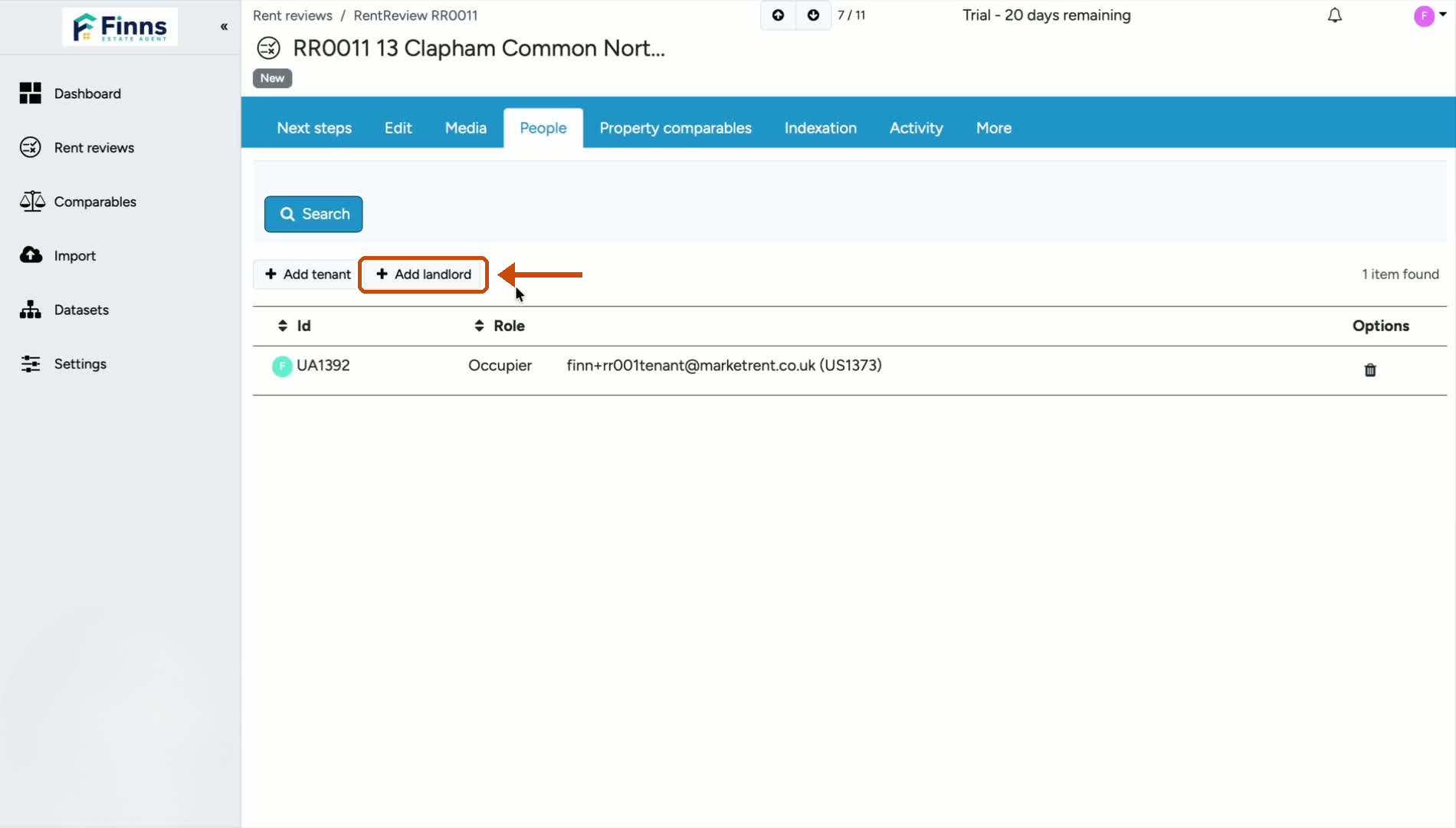Go to Comparables in the sidebar
This screenshot has width=1456, height=828.
(95, 202)
